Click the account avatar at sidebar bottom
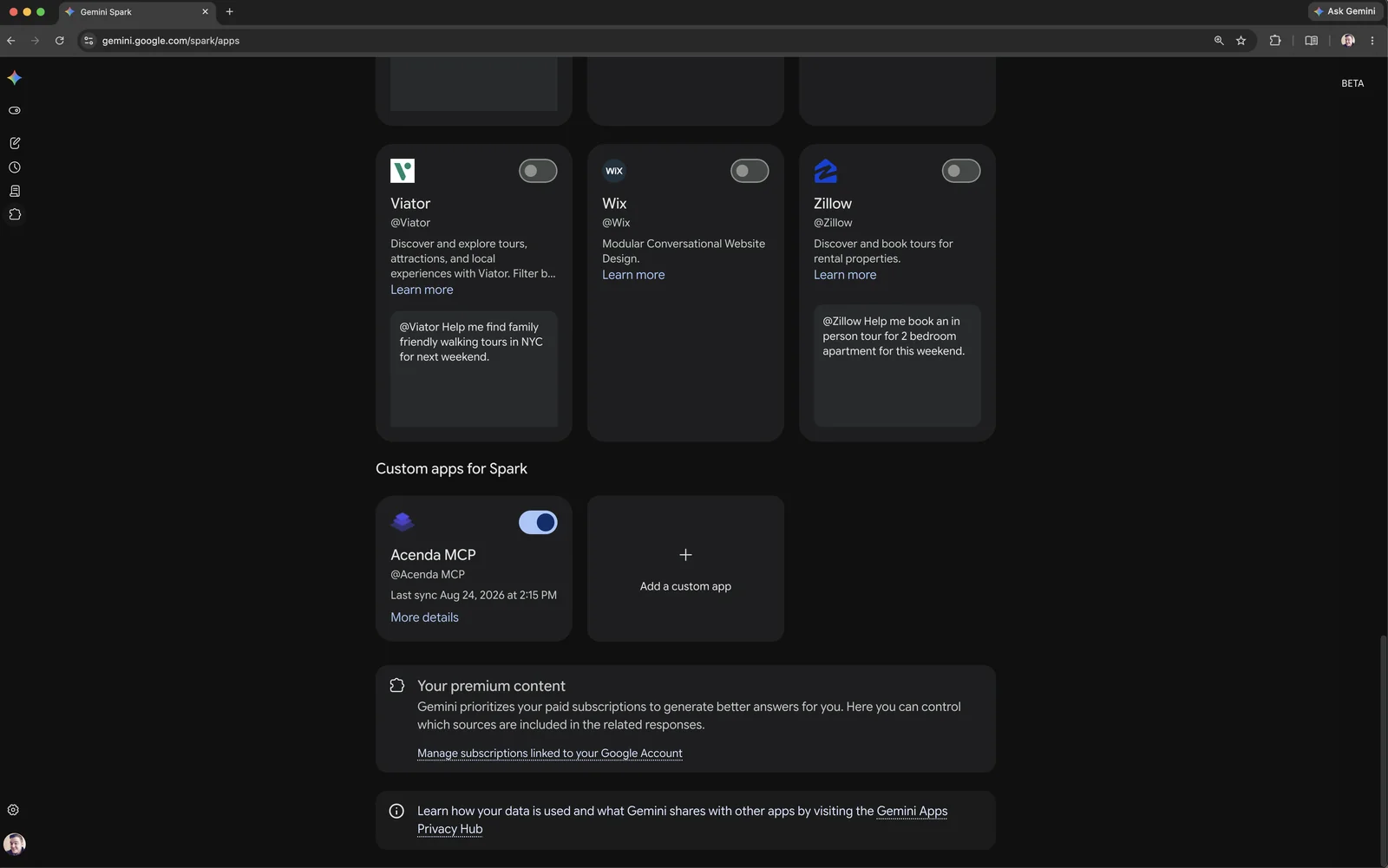 15,844
